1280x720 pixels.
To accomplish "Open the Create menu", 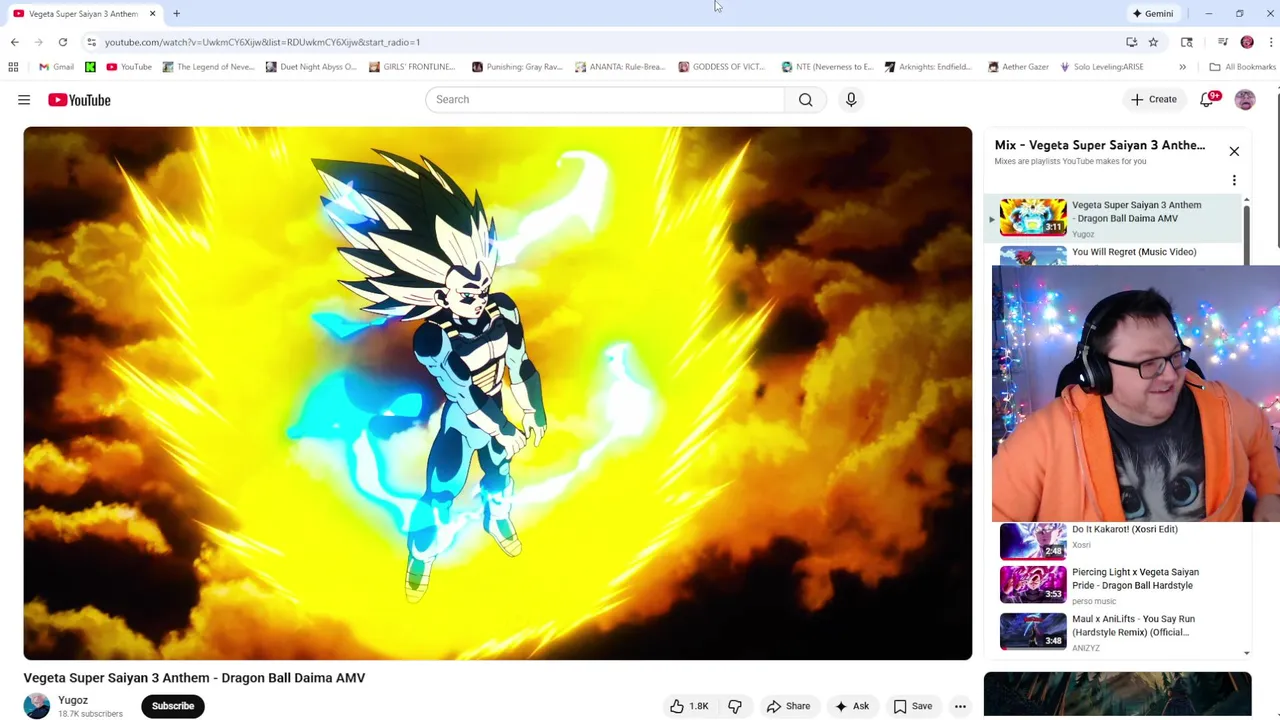I will click(1154, 99).
